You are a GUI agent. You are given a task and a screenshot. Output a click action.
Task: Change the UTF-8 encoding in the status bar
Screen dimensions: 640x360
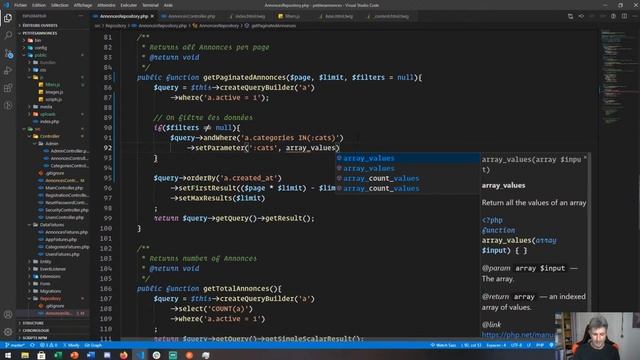coord(516,345)
